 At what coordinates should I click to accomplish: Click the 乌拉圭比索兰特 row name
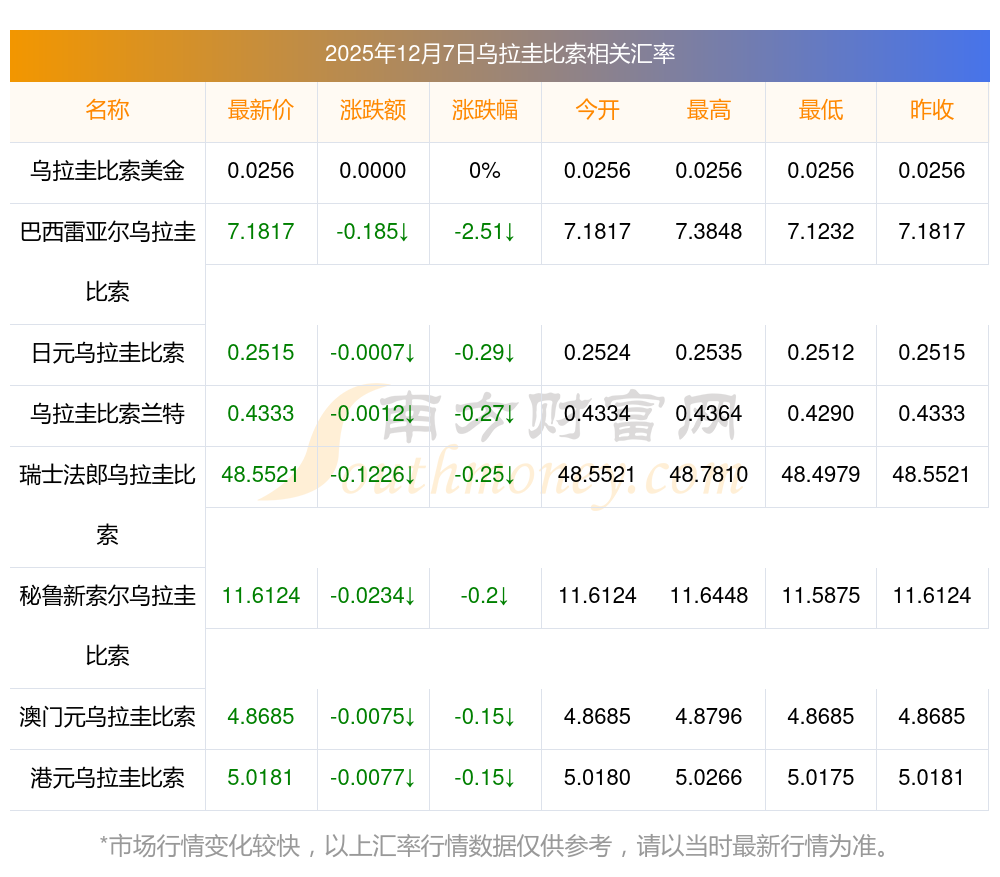[x=107, y=414]
